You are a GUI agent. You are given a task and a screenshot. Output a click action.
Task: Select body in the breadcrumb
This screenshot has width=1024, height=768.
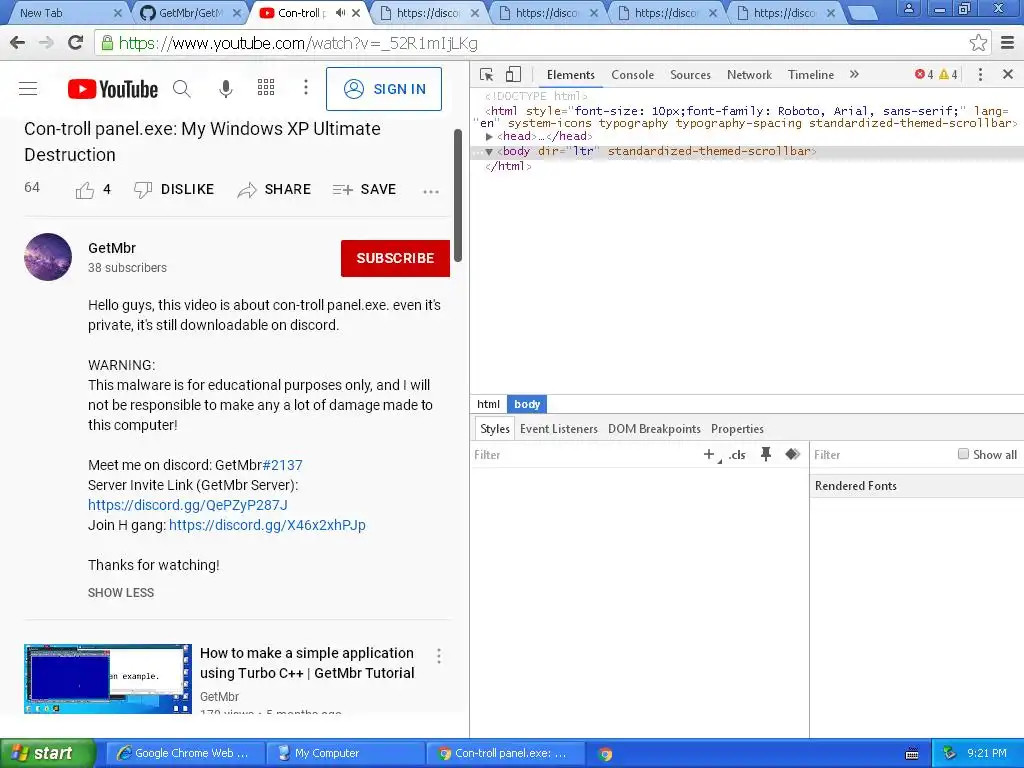point(527,404)
